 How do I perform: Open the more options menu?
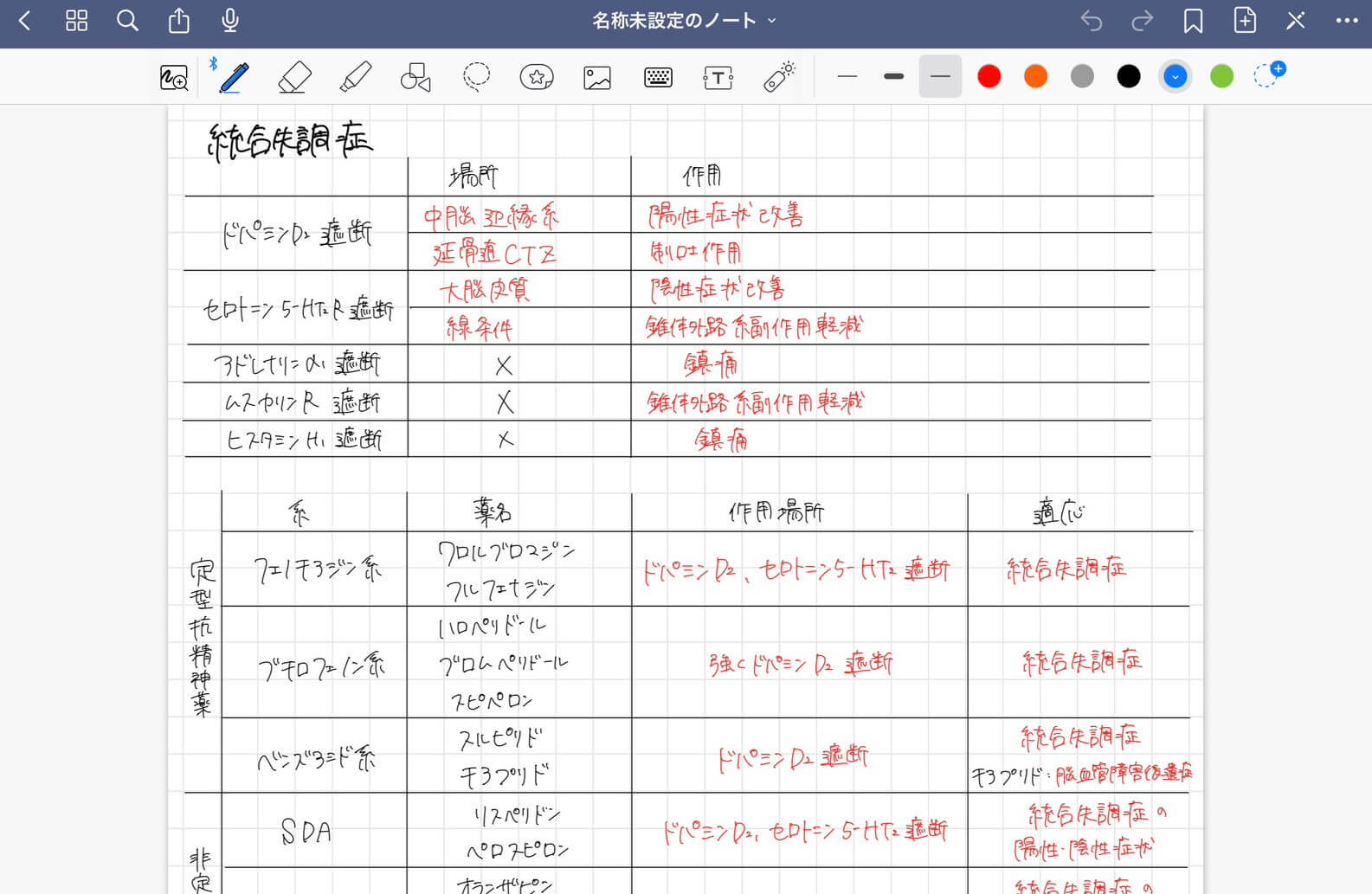1347,21
